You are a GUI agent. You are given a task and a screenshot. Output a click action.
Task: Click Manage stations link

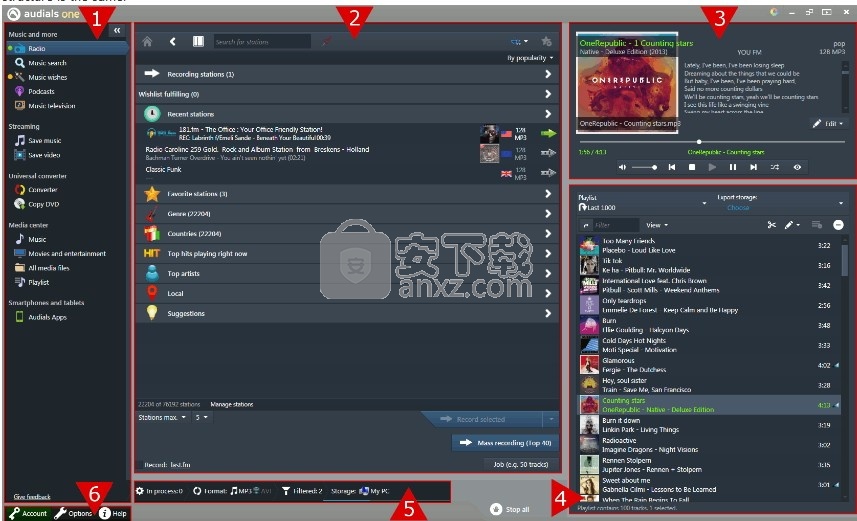click(232, 405)
